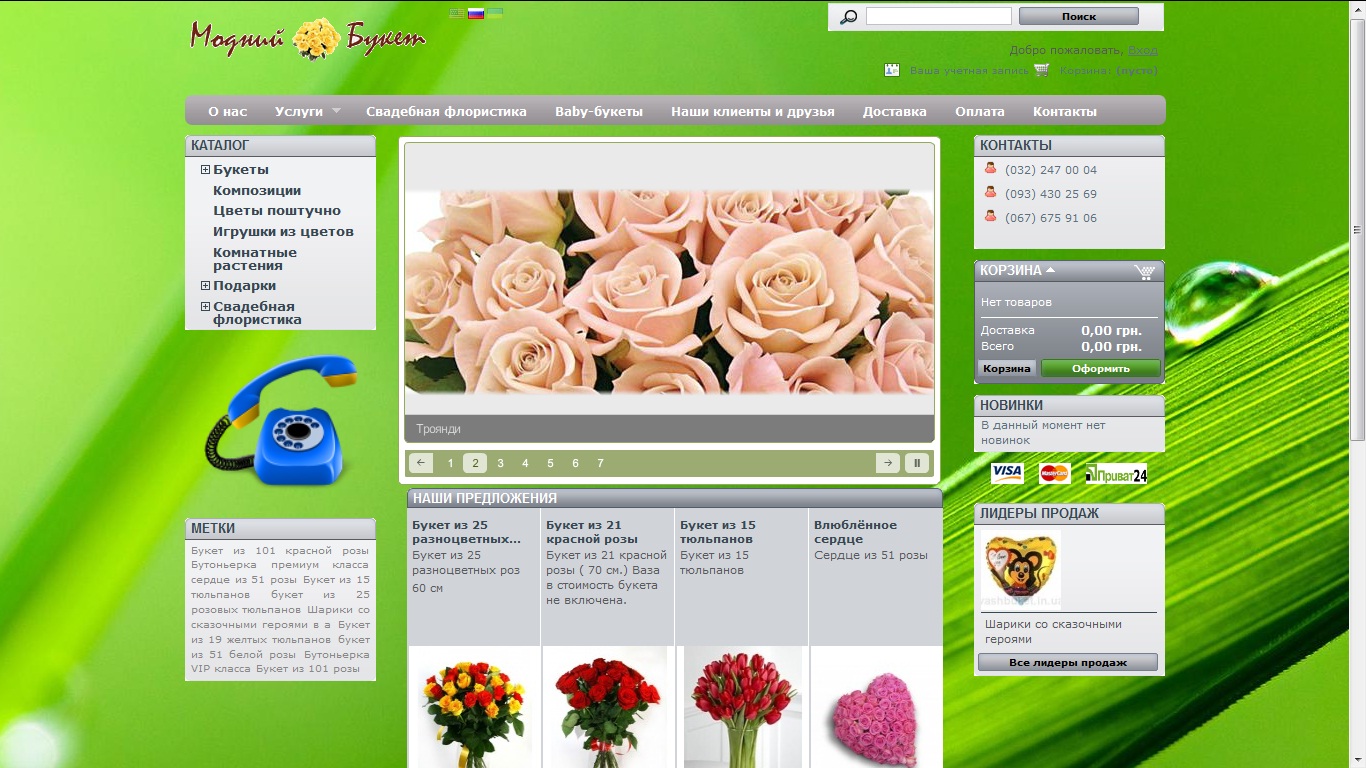Pause the rose slideshow
Image resolution: width=1366 pixels, height=768 pixels.
pos(917,463)
